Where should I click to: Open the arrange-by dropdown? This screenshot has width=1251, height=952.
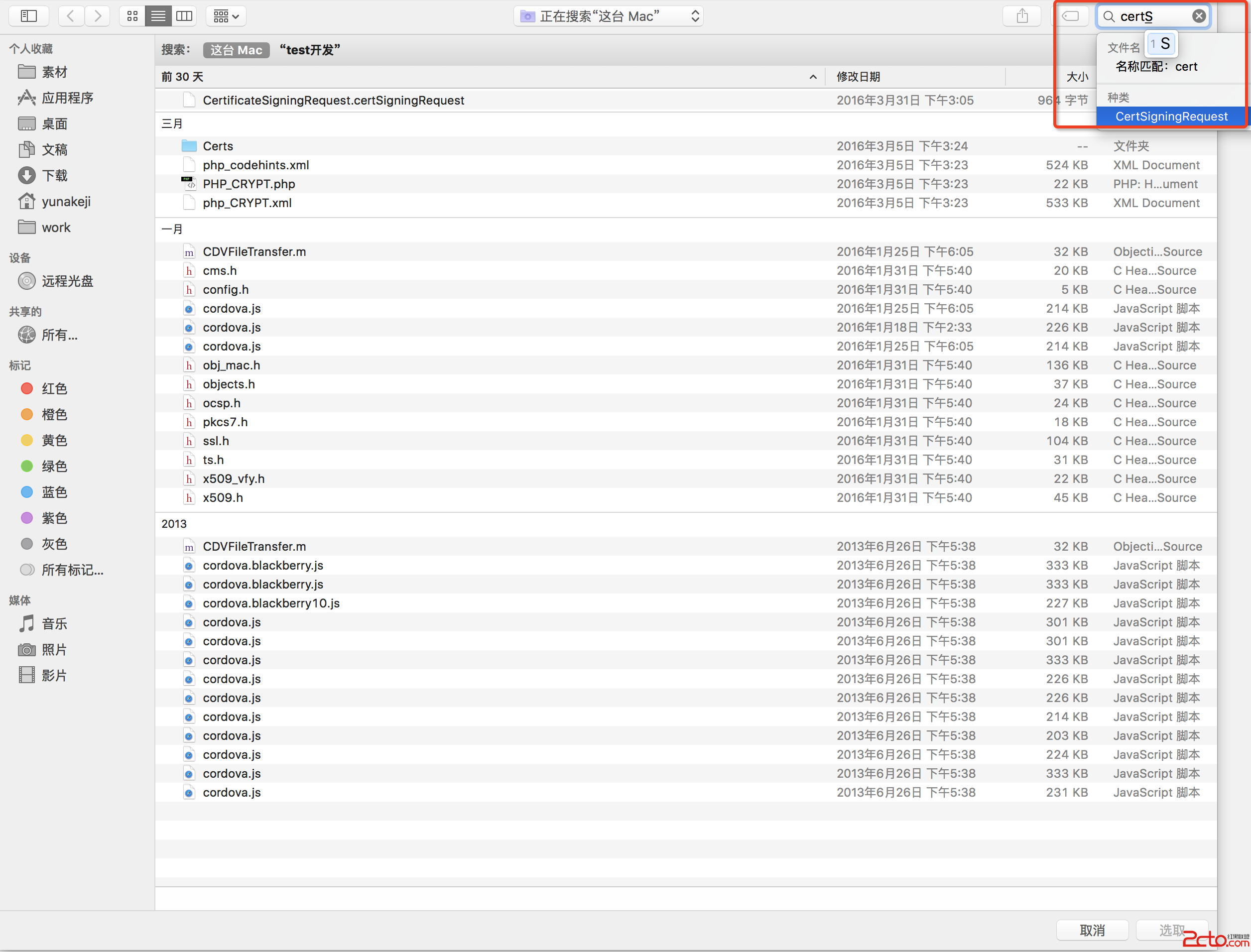point(226,16)
